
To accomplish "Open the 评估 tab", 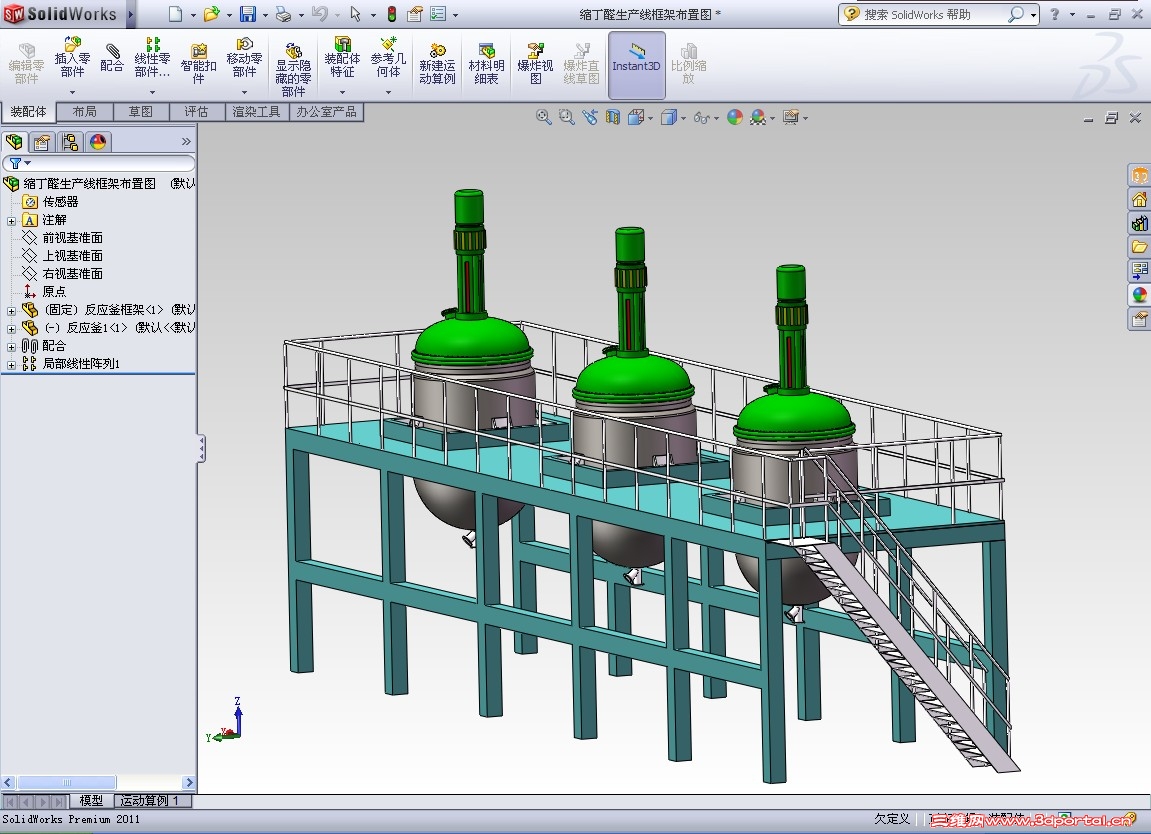I will pos(196,112).
